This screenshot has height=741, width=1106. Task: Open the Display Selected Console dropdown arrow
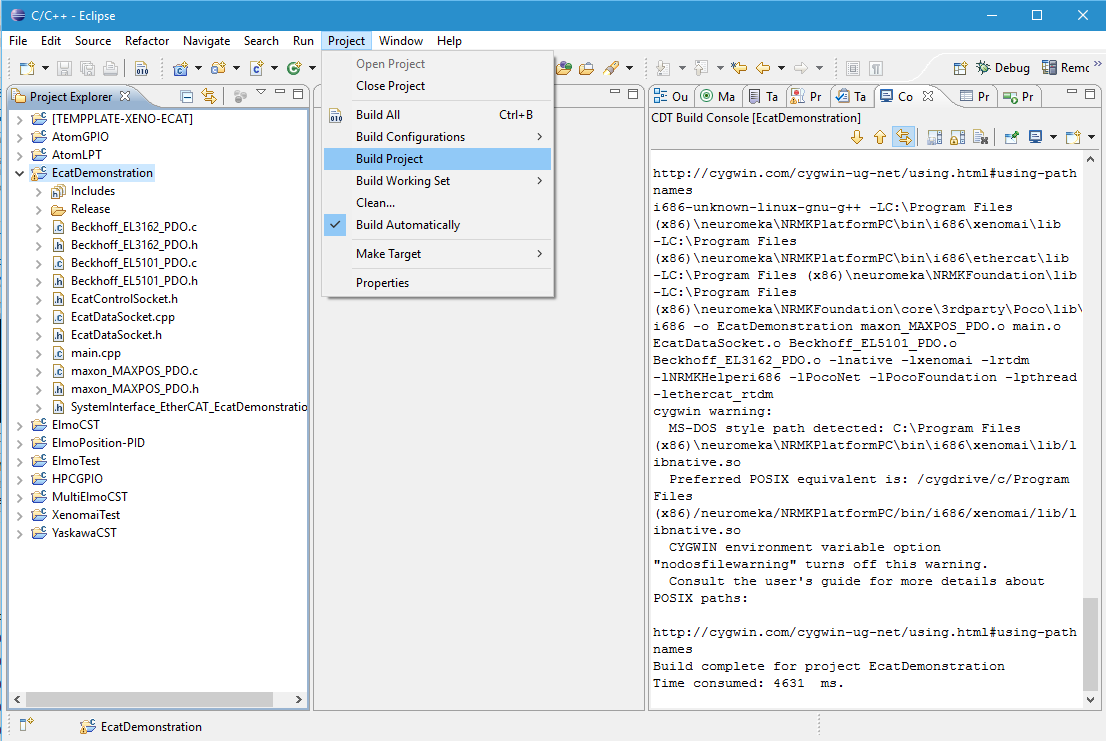tap(1053, 137)
